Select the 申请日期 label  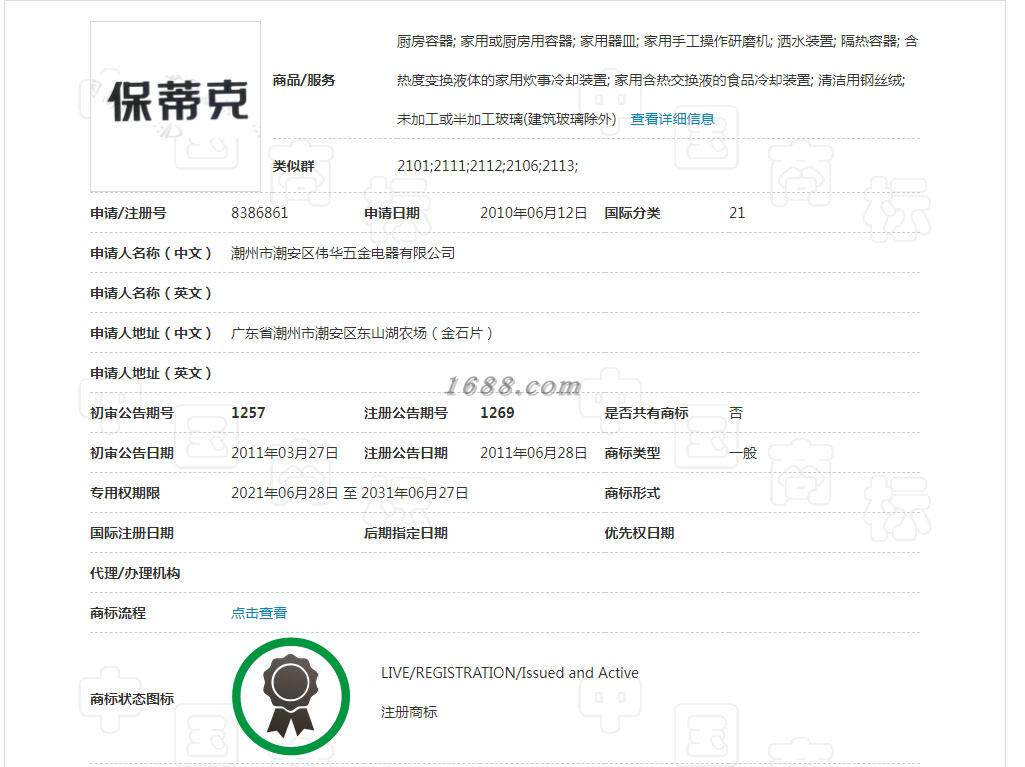[392, 213]
